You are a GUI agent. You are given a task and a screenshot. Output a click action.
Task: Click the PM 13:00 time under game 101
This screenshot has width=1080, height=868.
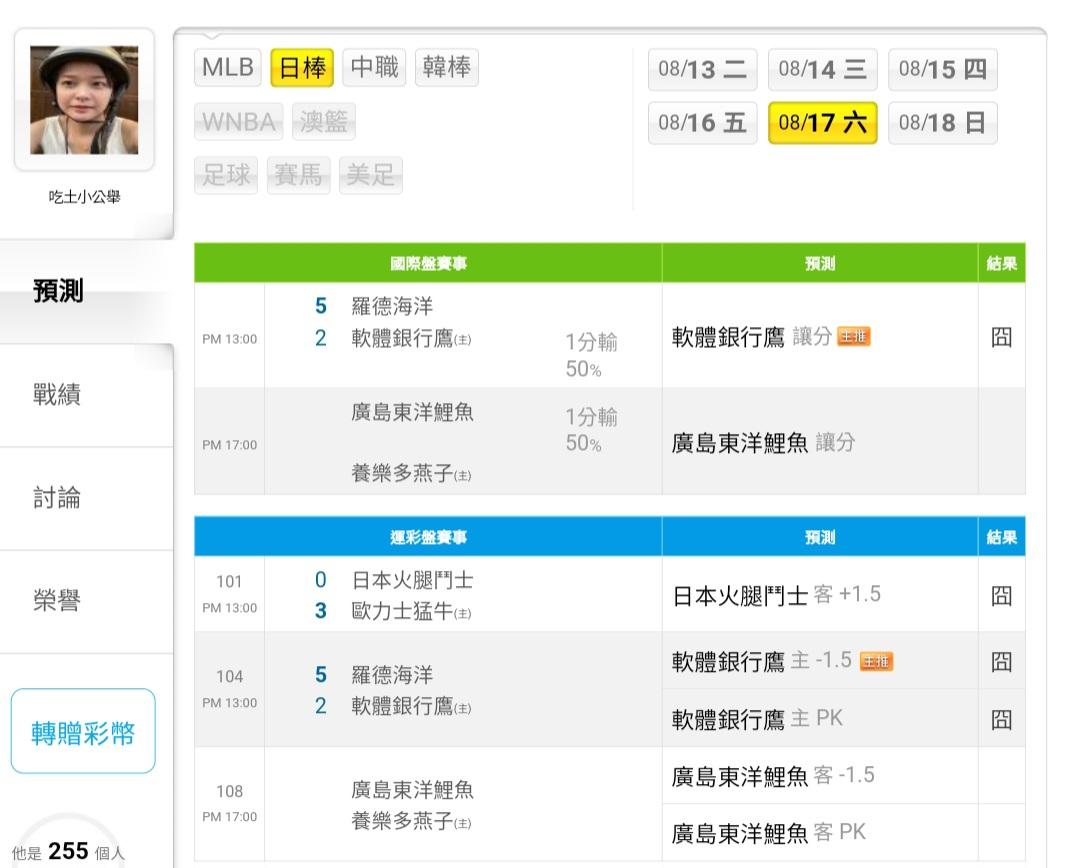pyautogui.click(x=229, y=608)
